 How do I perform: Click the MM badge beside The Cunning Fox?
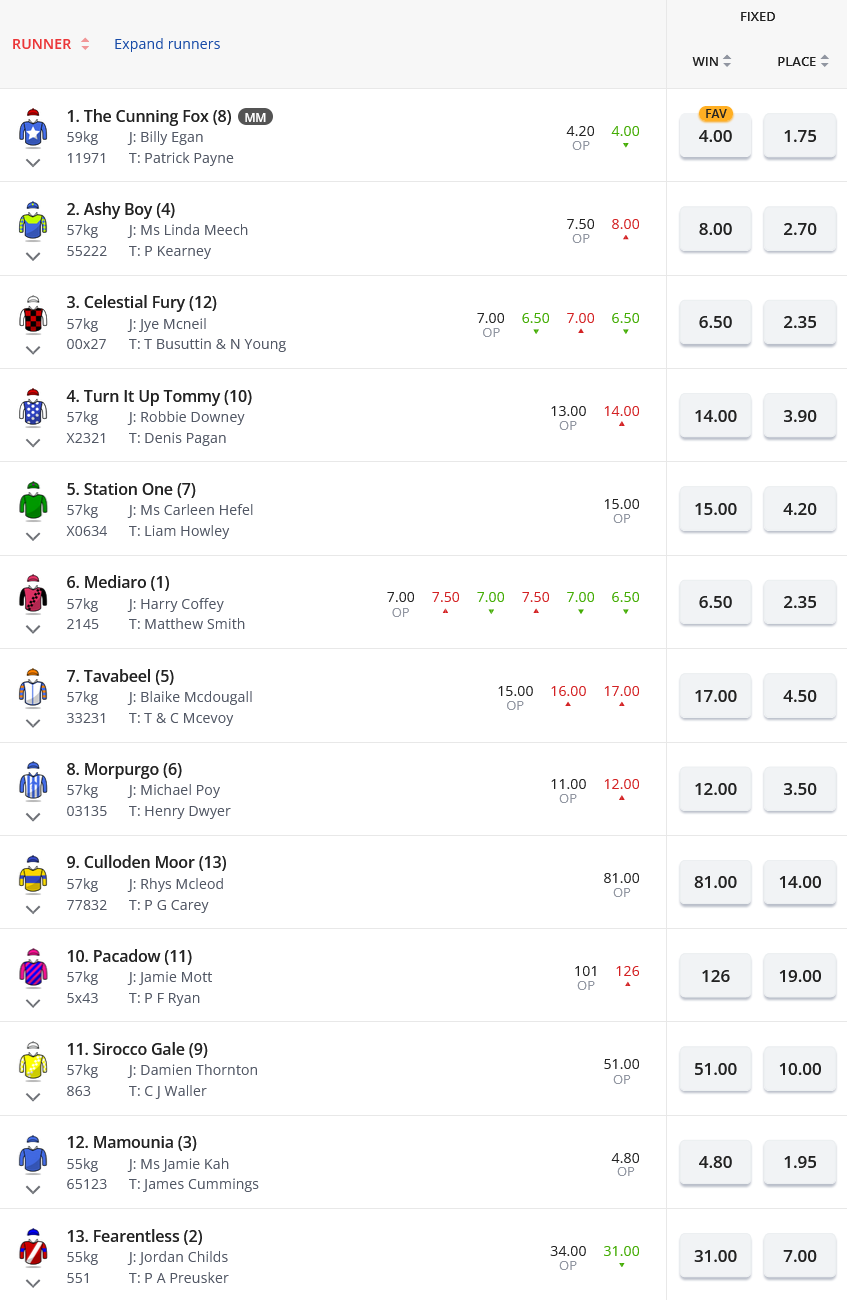pyautogui.click(x=255, y=117)
